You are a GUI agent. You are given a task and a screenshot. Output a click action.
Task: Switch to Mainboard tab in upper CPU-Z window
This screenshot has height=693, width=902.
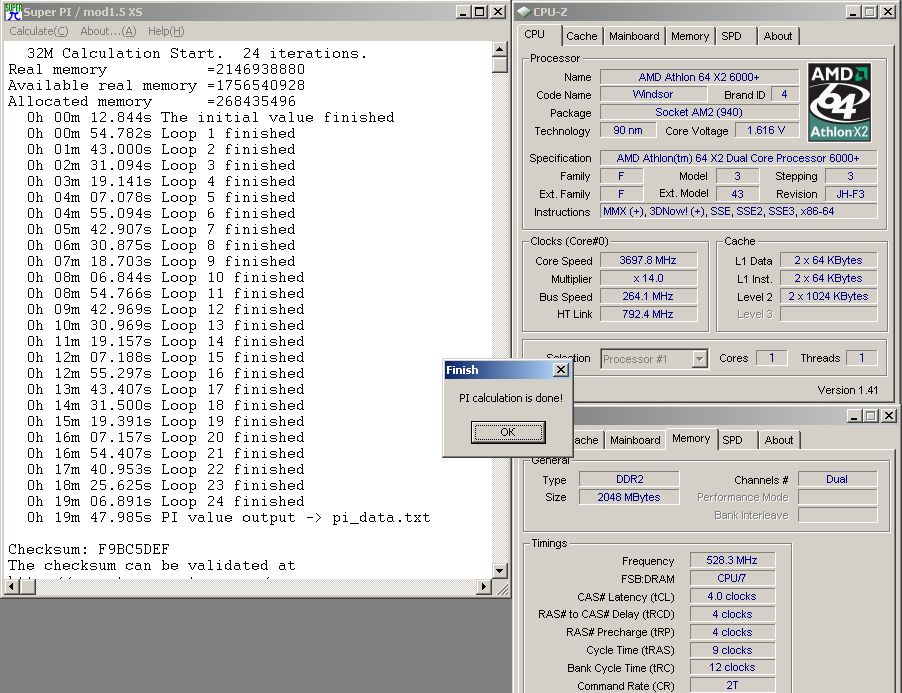[x=634, y=36]
